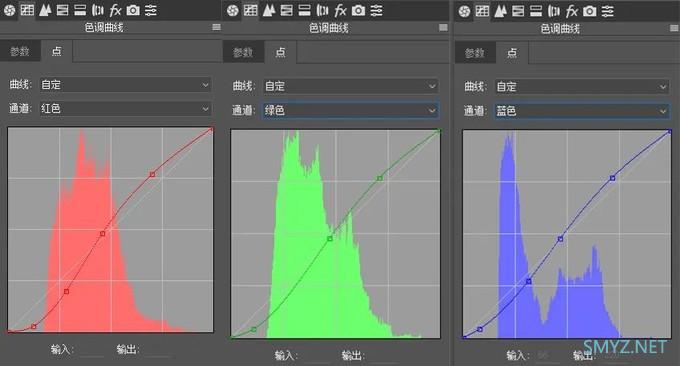Open Lens Corrections icon in blue channel panel
This screenshot has height=366, width=680.
(x=554, y=10)
